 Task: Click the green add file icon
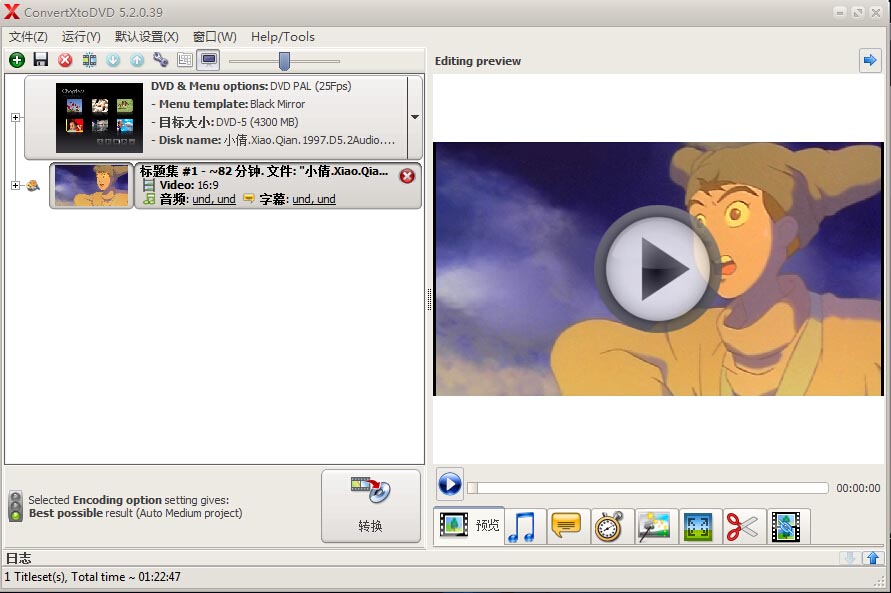17,60
